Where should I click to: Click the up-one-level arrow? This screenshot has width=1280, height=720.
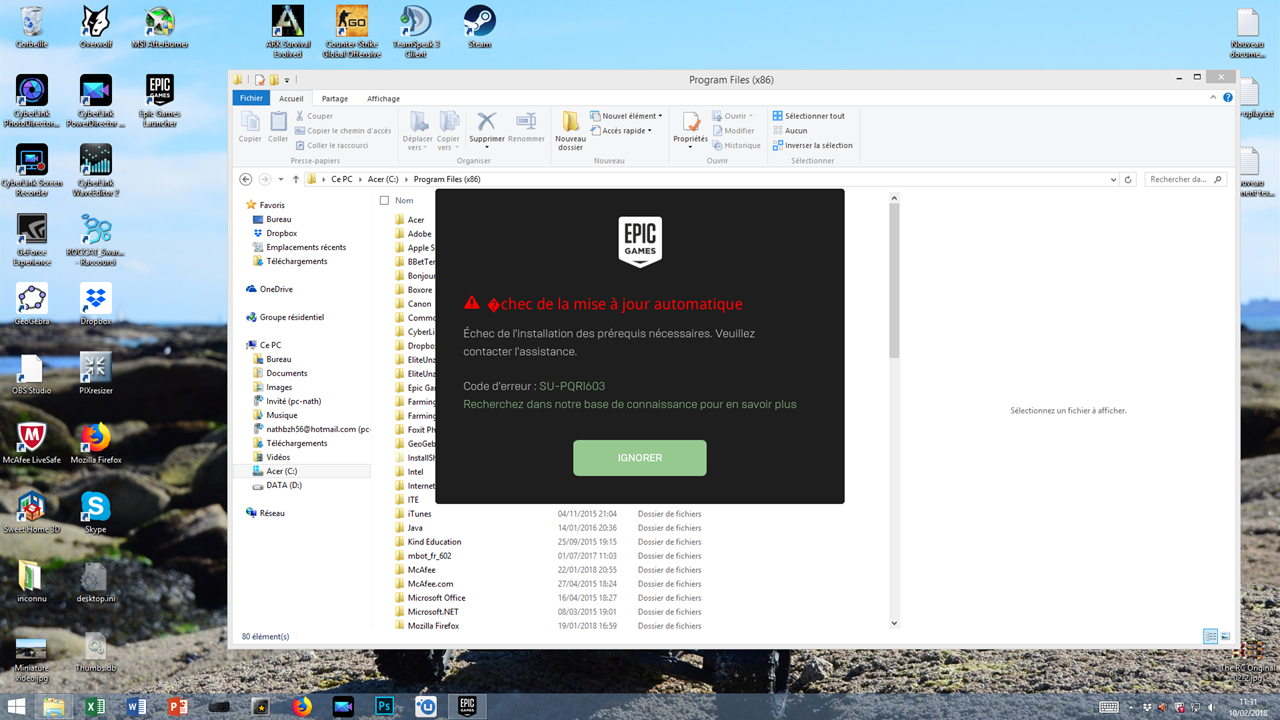tap(296, 179)
